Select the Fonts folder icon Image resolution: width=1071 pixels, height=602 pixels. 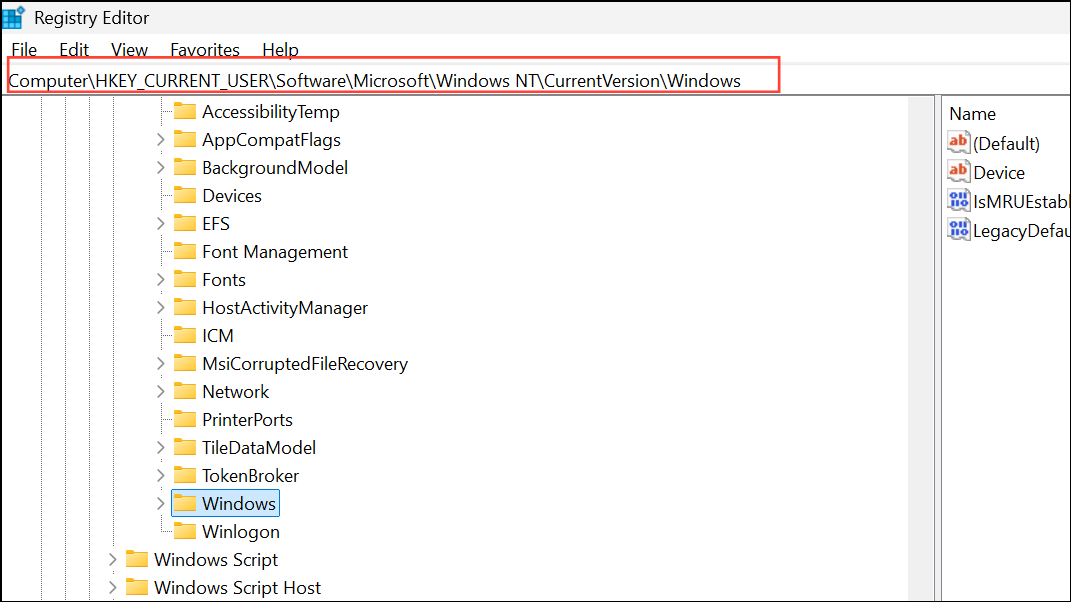[x=184, y=279]
